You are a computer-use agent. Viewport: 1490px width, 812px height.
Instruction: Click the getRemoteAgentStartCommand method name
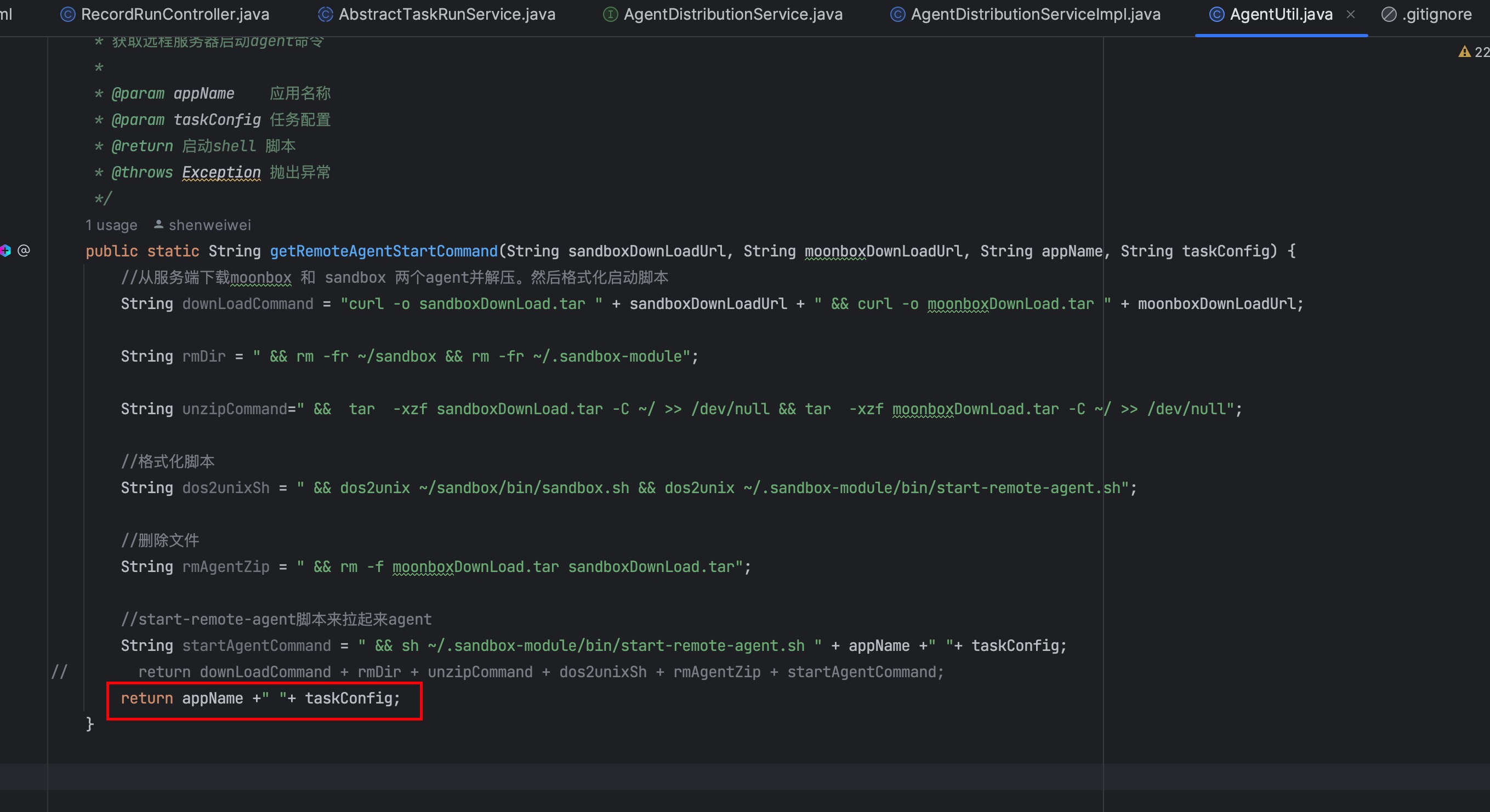pos(384,251)
